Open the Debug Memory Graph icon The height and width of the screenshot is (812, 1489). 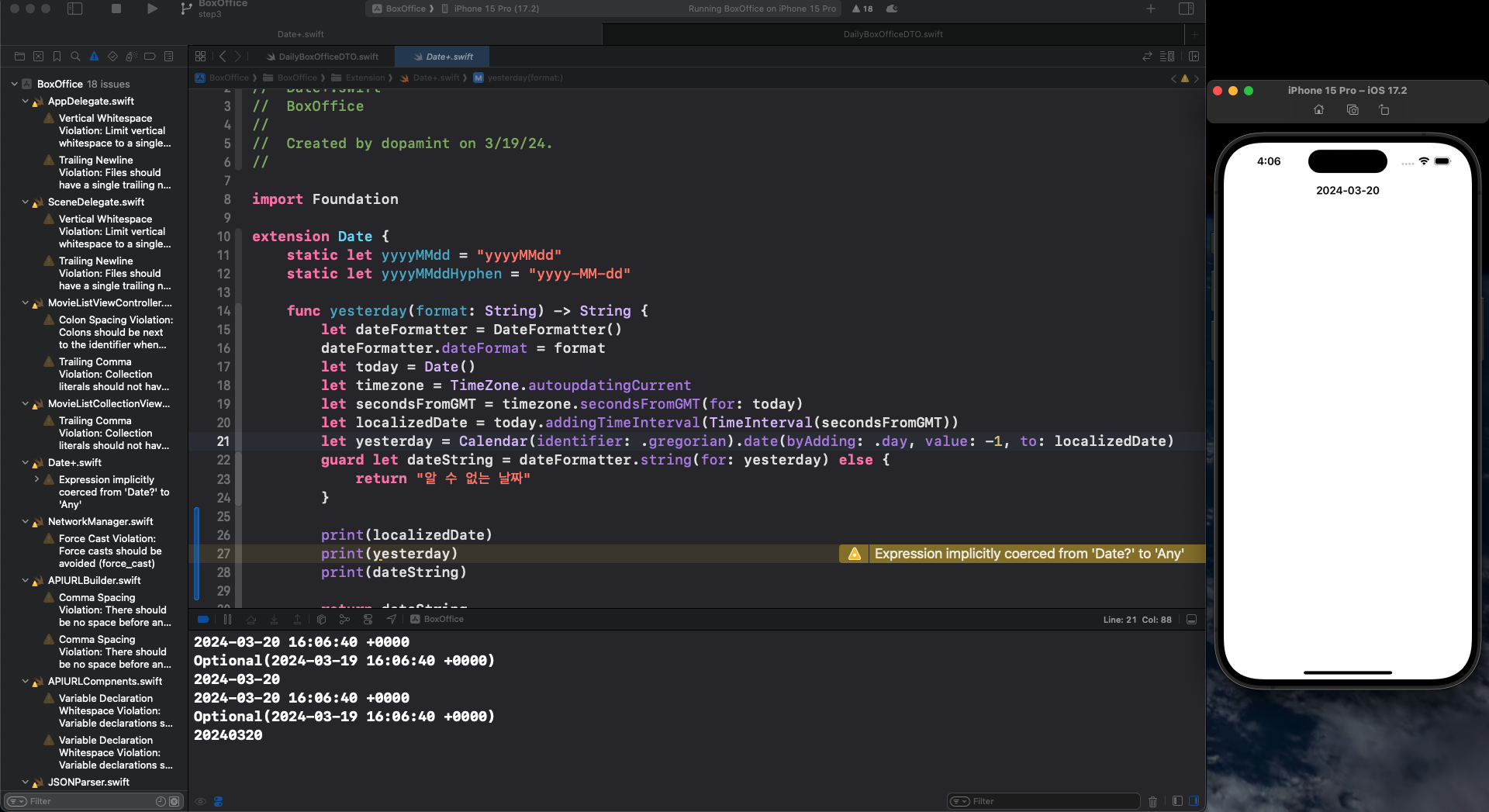pos(344,619)
